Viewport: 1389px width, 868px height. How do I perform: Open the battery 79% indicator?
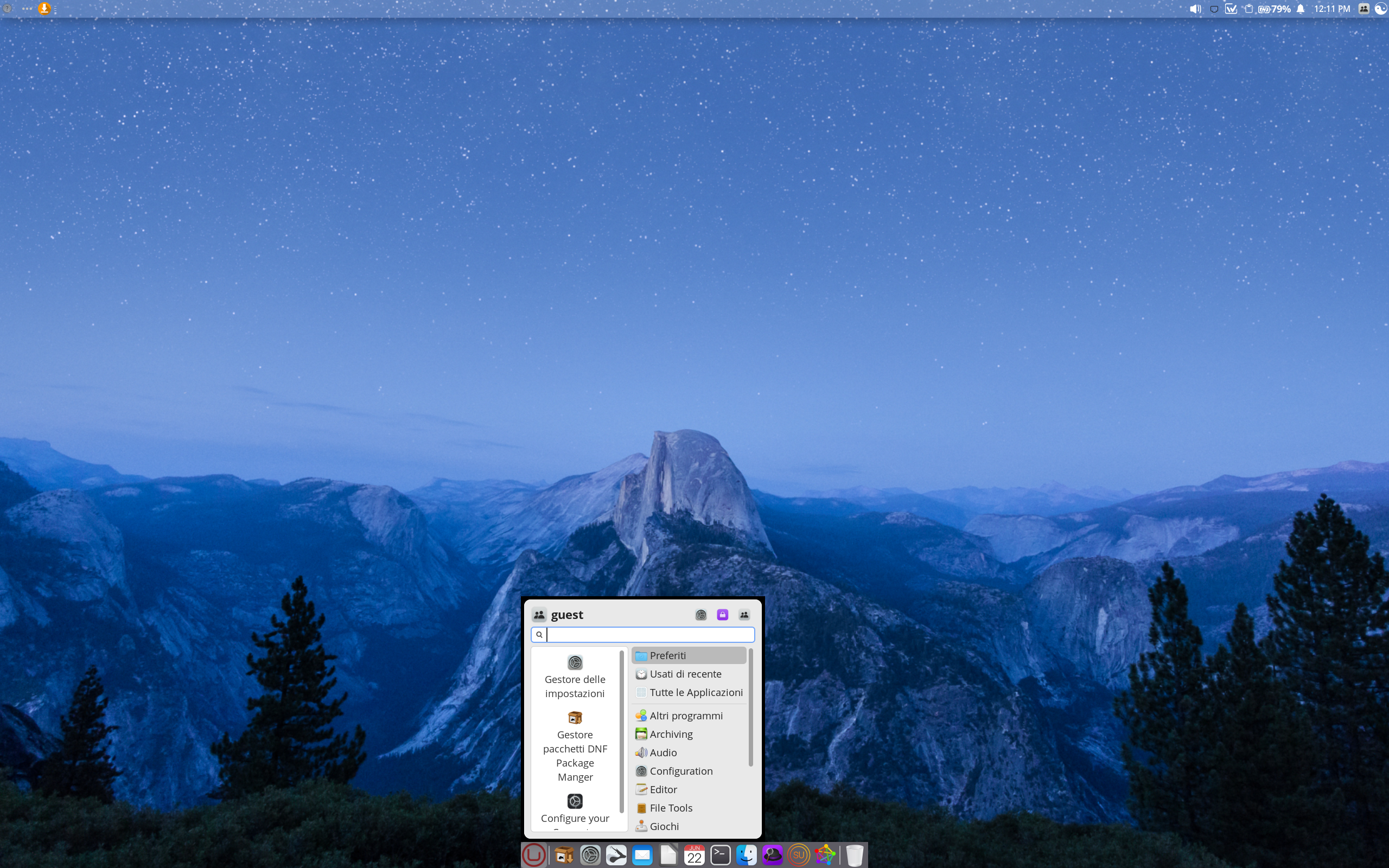point(1274,9)
